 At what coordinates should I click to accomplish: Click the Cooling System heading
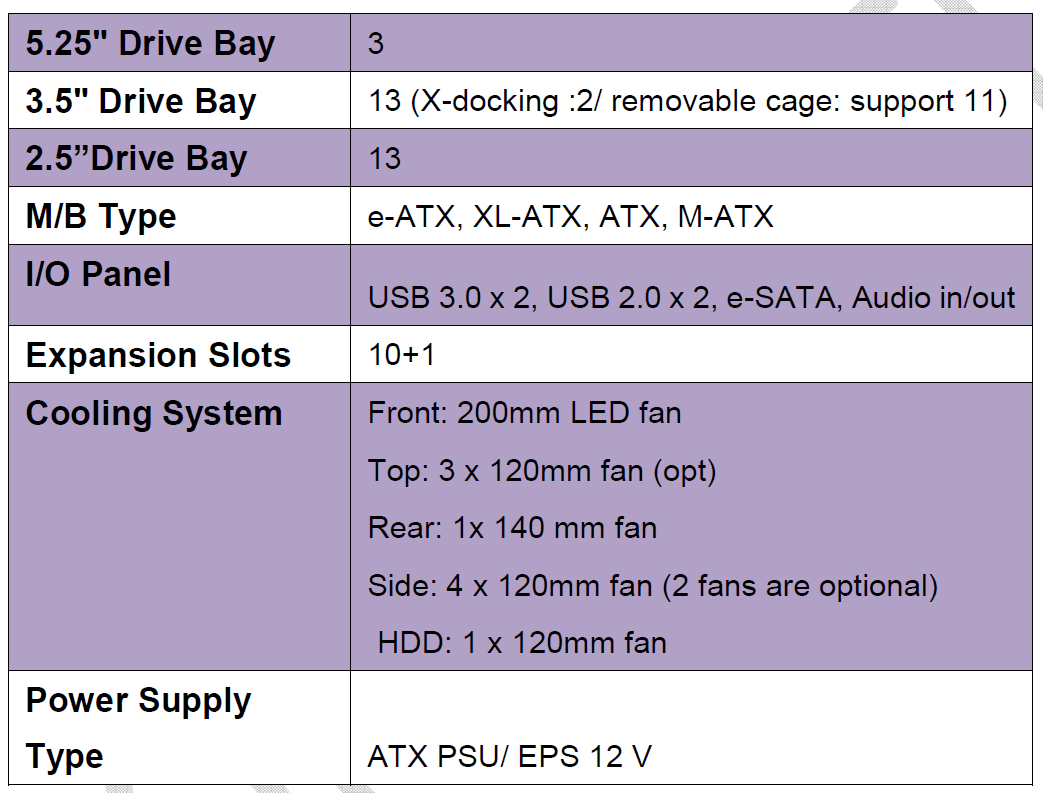point(154,414)
